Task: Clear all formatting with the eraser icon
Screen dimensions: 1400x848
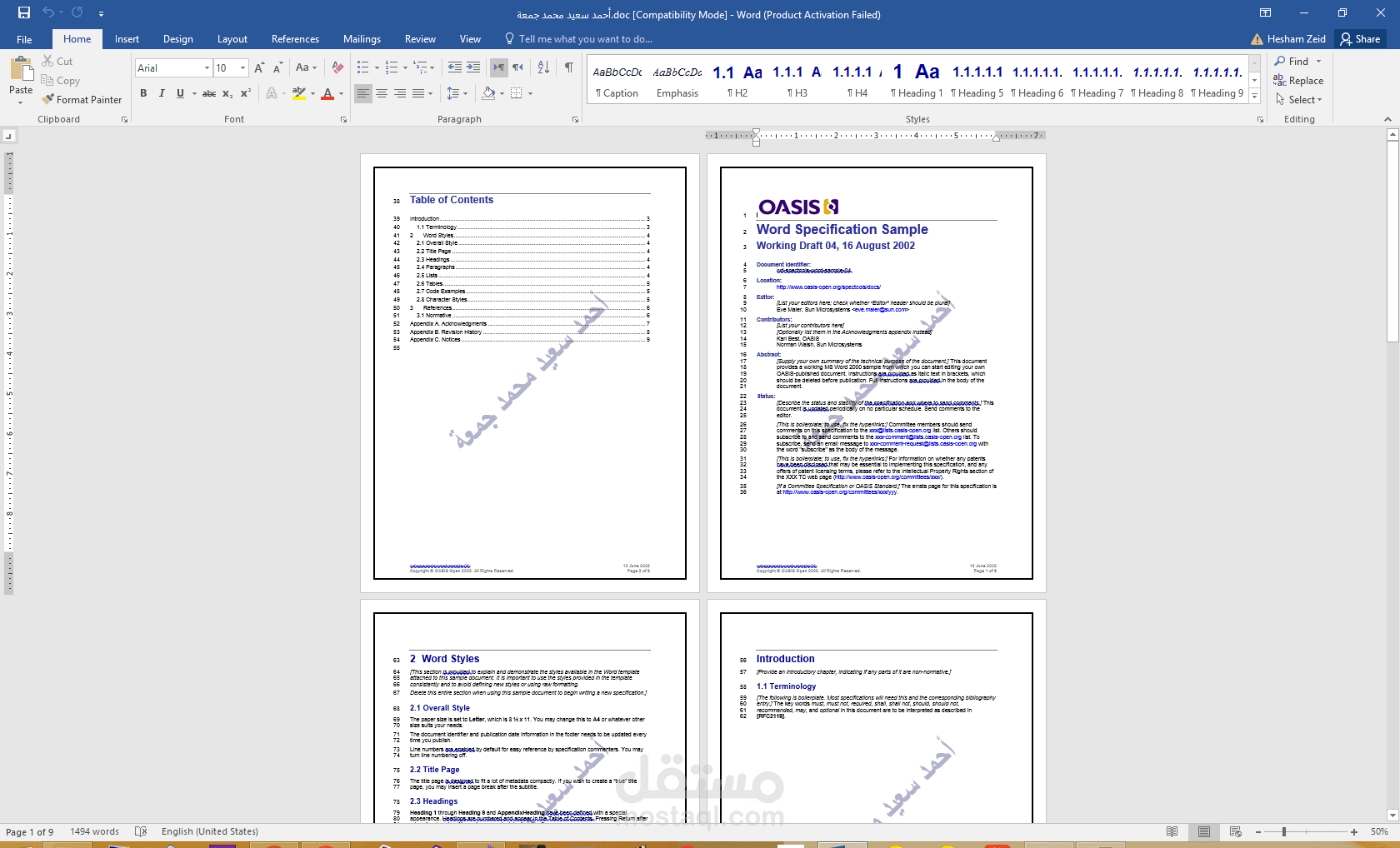Action: [x=337, y=67]
